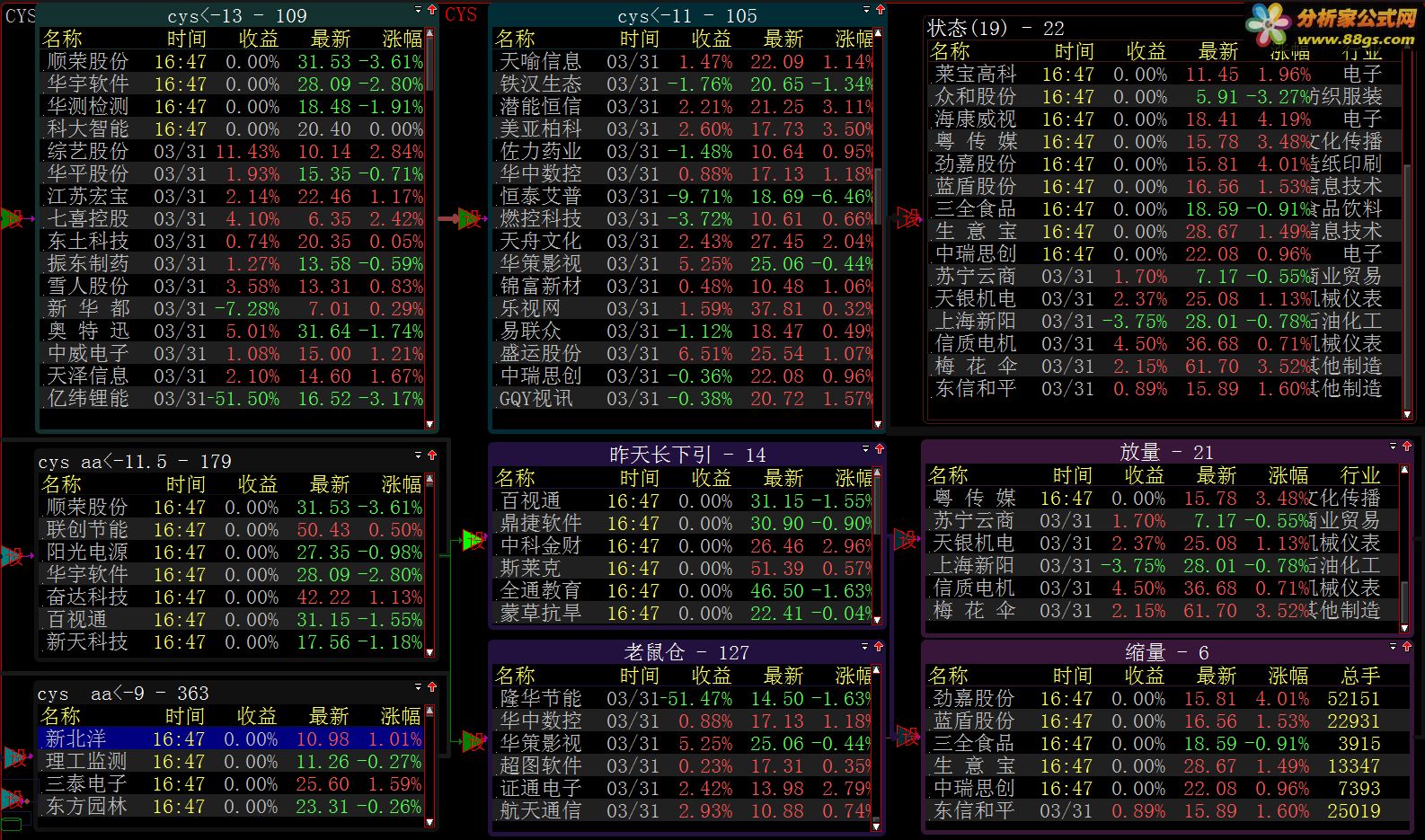Click scroll-up arrow in 昨天长下引 panel
The height and width of the screenshot is (840, 1425).
pos(878,473)
